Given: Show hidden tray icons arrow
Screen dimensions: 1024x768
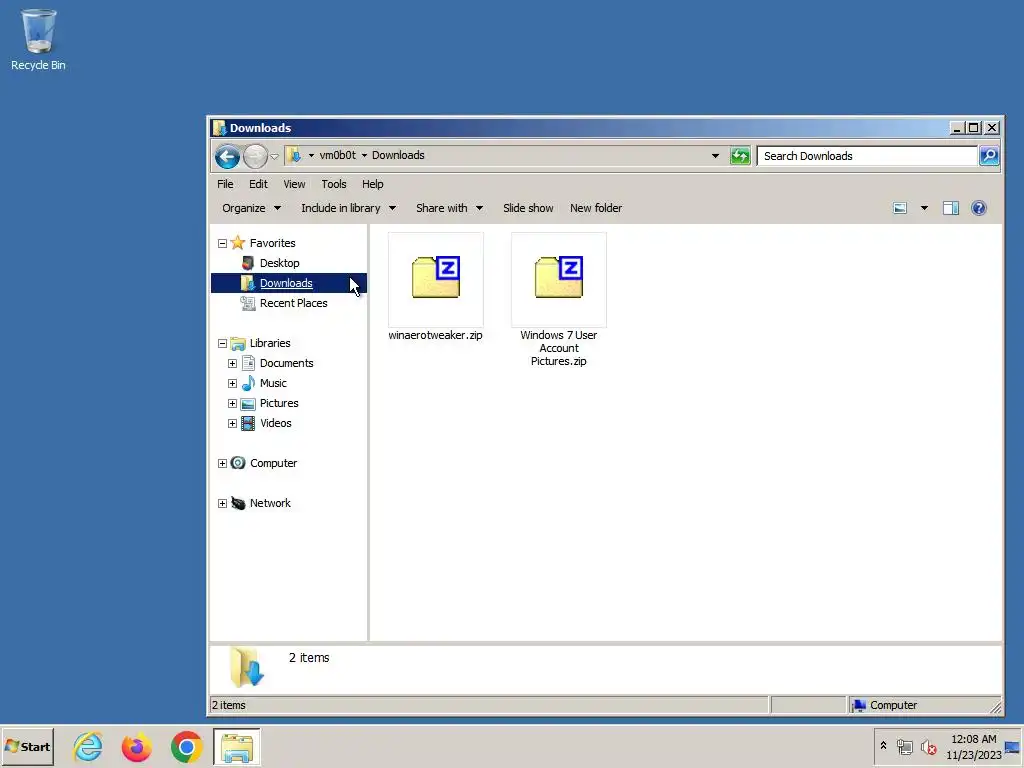Looking at the screenshot, I should click(x=883, y=746).
